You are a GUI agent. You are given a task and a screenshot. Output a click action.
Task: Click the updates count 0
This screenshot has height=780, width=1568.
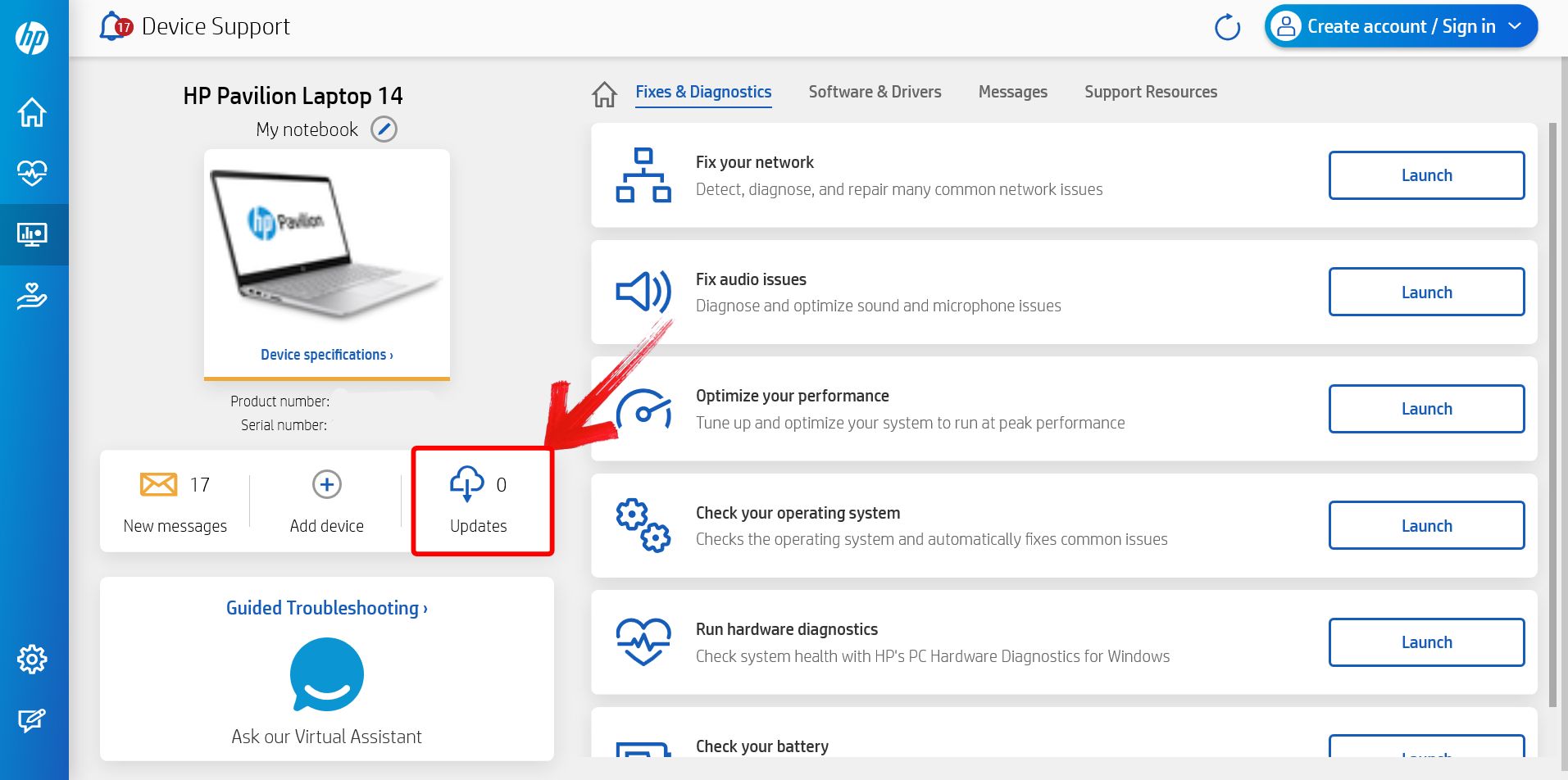pyautogui.click(x=501, y=485)
